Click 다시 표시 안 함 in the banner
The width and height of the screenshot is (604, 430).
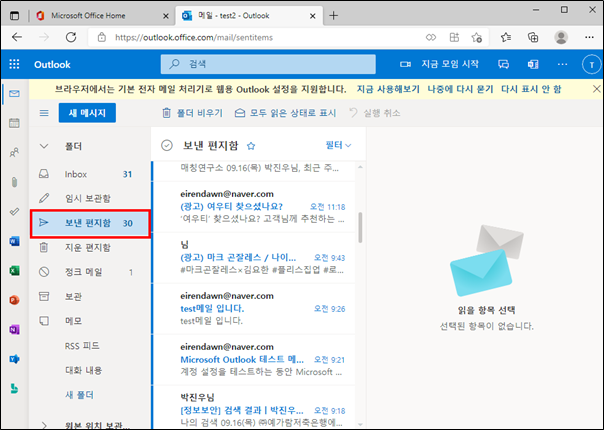click(531, 89)
